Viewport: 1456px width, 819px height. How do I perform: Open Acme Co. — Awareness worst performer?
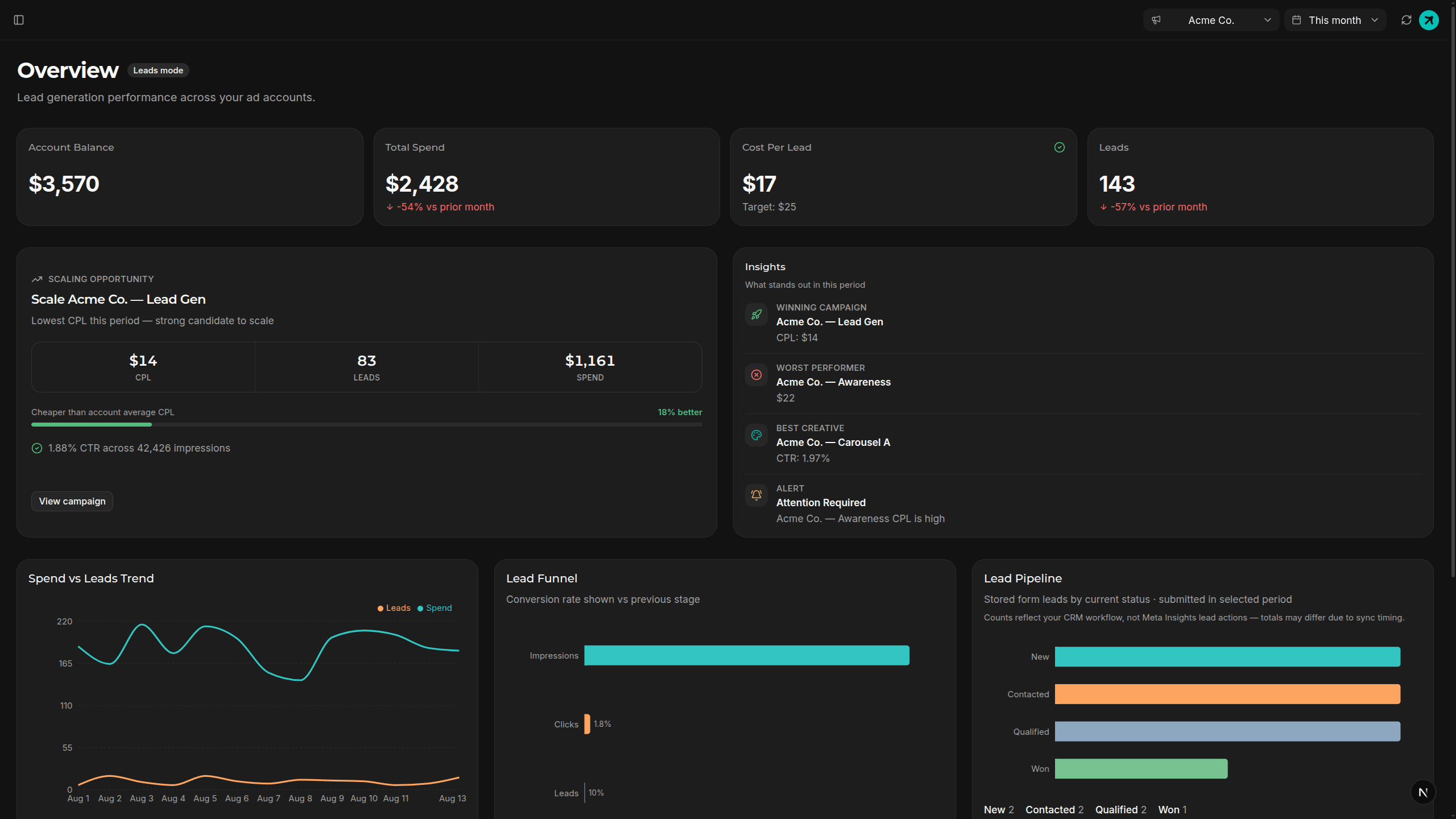[834, 382]
